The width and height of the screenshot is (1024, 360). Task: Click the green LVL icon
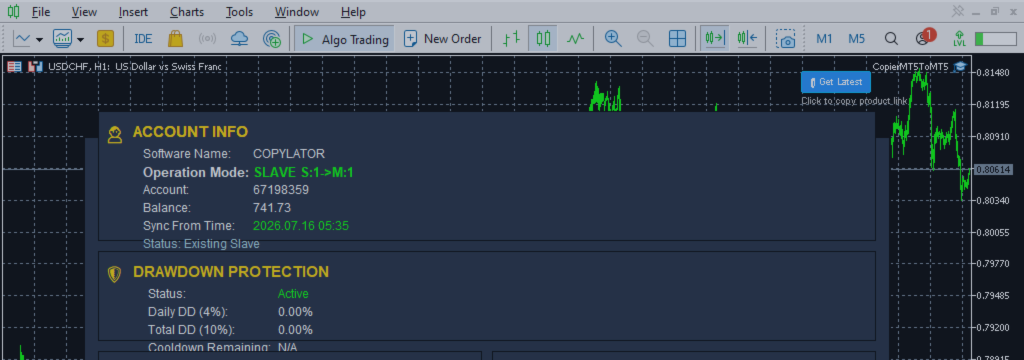959,39
